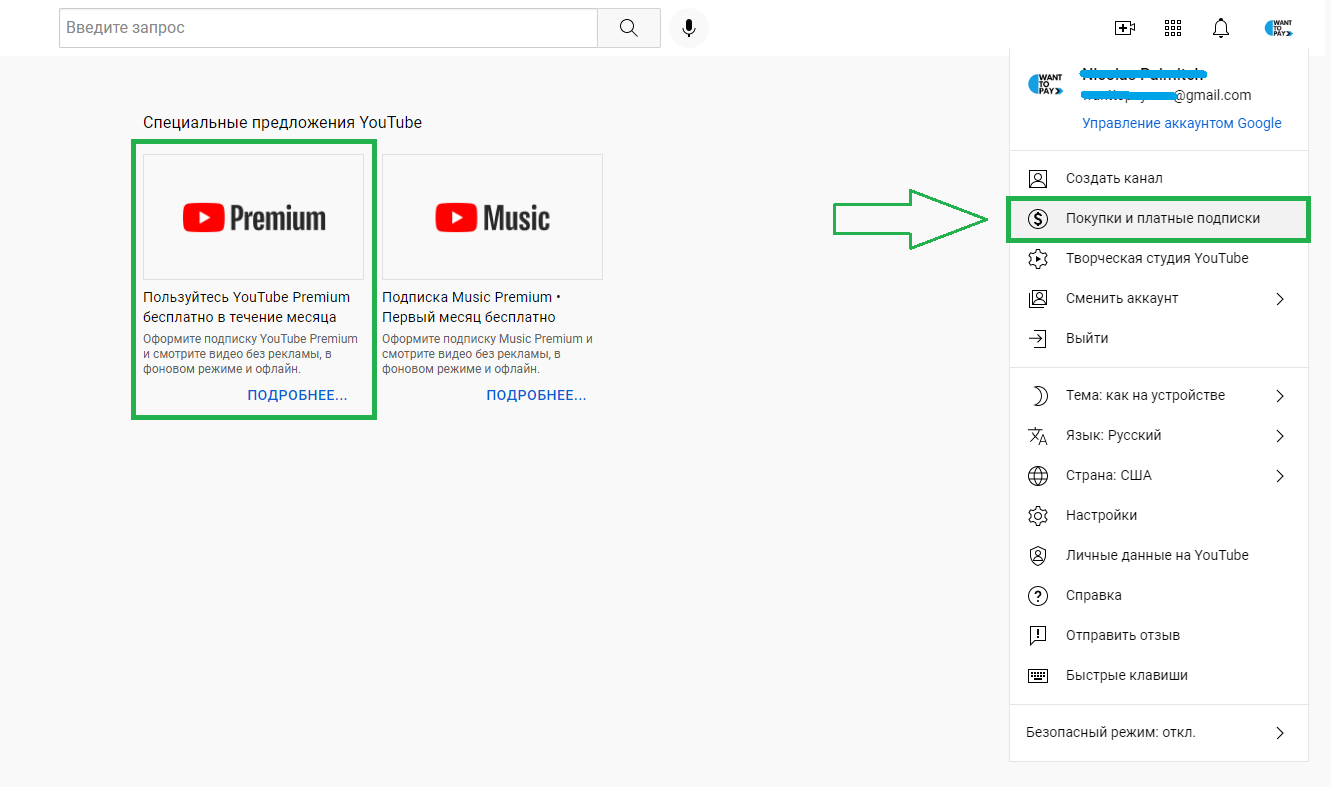Click the Sign out arrow icon
Image resolution: width=1331 pixels, height=787 pixels.
1038,338
